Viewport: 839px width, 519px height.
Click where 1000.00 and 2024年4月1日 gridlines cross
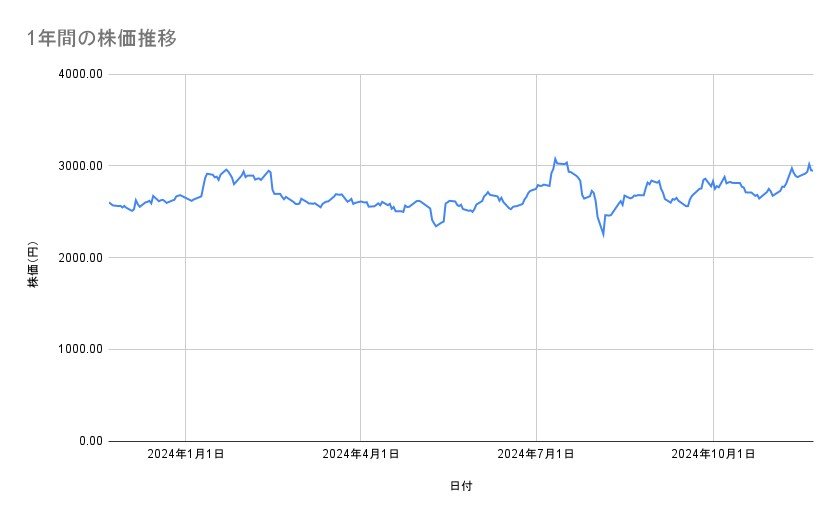(360, 349)
